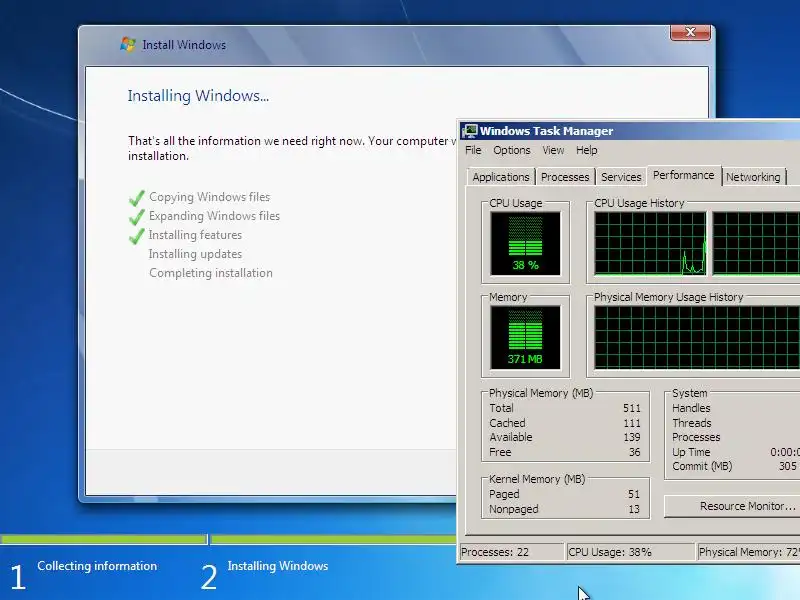Click the System 'Threads' label
The image size is (800, 600).
pyautogui.click(x=691, y=423)
